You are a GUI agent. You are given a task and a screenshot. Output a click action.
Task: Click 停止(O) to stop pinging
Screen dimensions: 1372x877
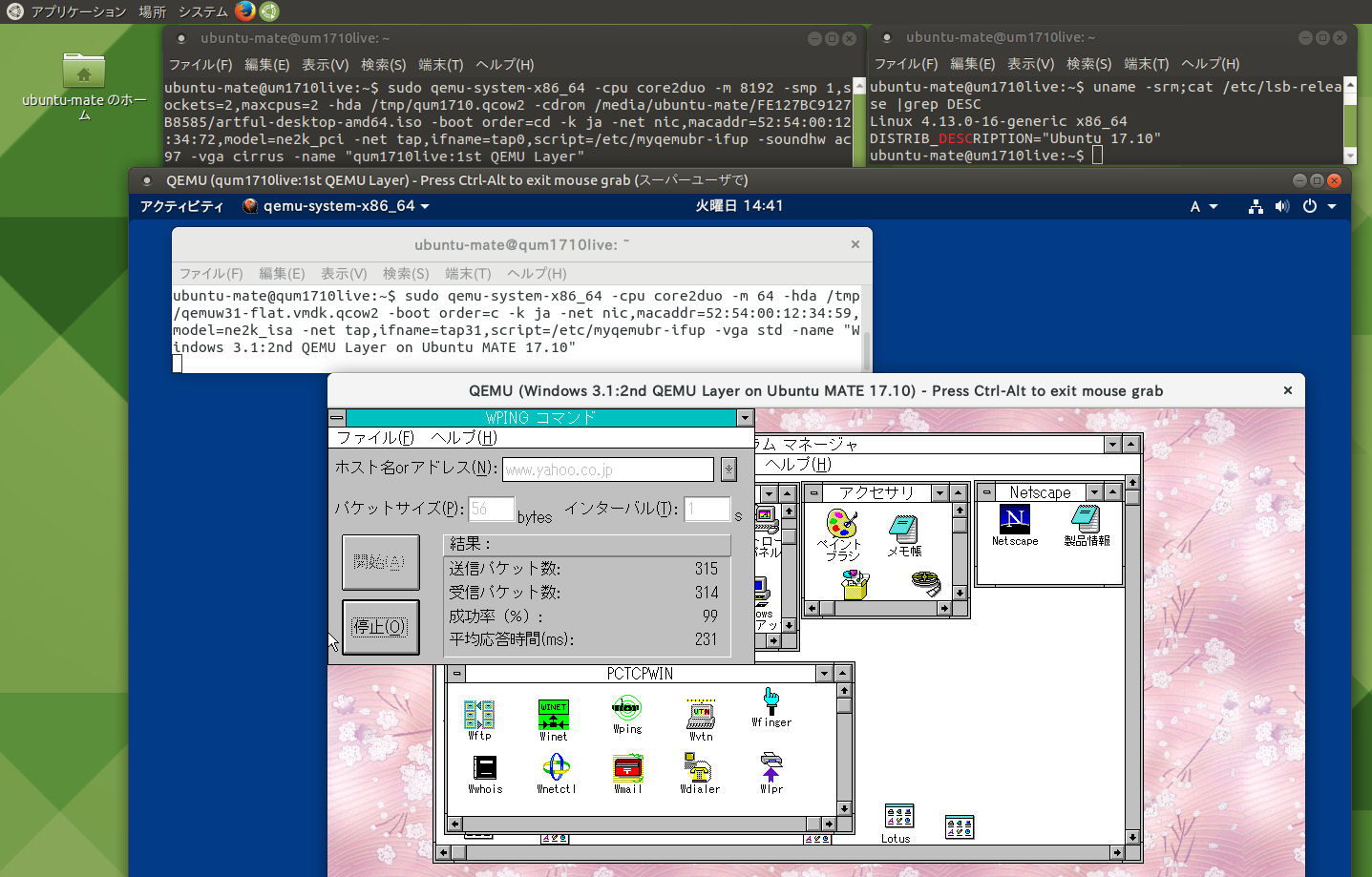point(380,627)
